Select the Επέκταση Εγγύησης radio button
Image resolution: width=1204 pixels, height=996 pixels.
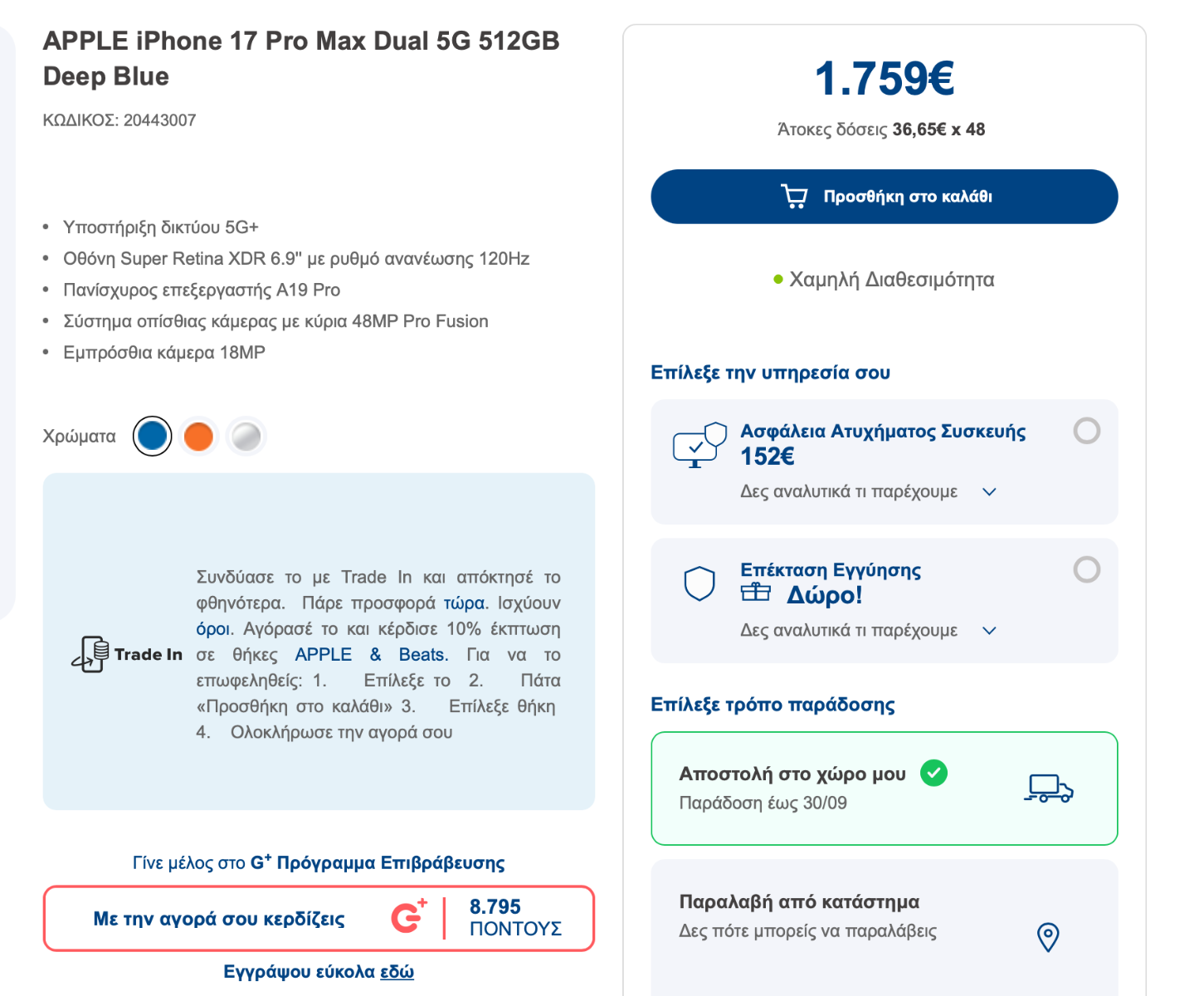1086,569
